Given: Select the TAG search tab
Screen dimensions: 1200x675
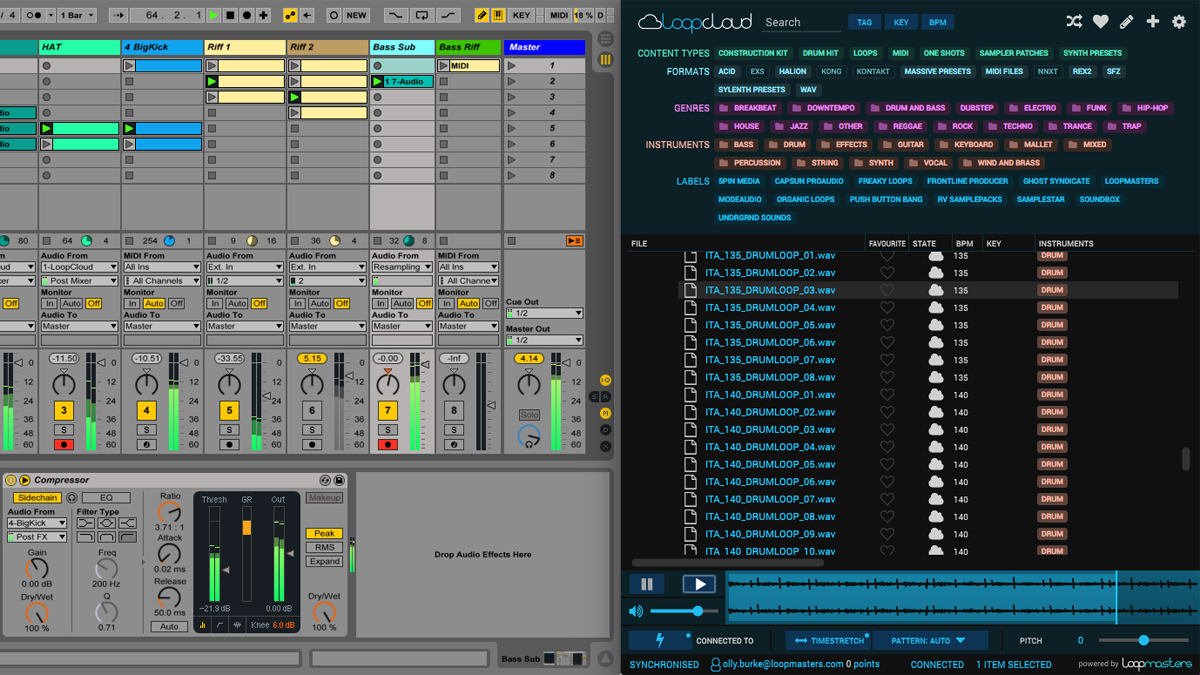Looking at the screenshot, I should 864,22.
